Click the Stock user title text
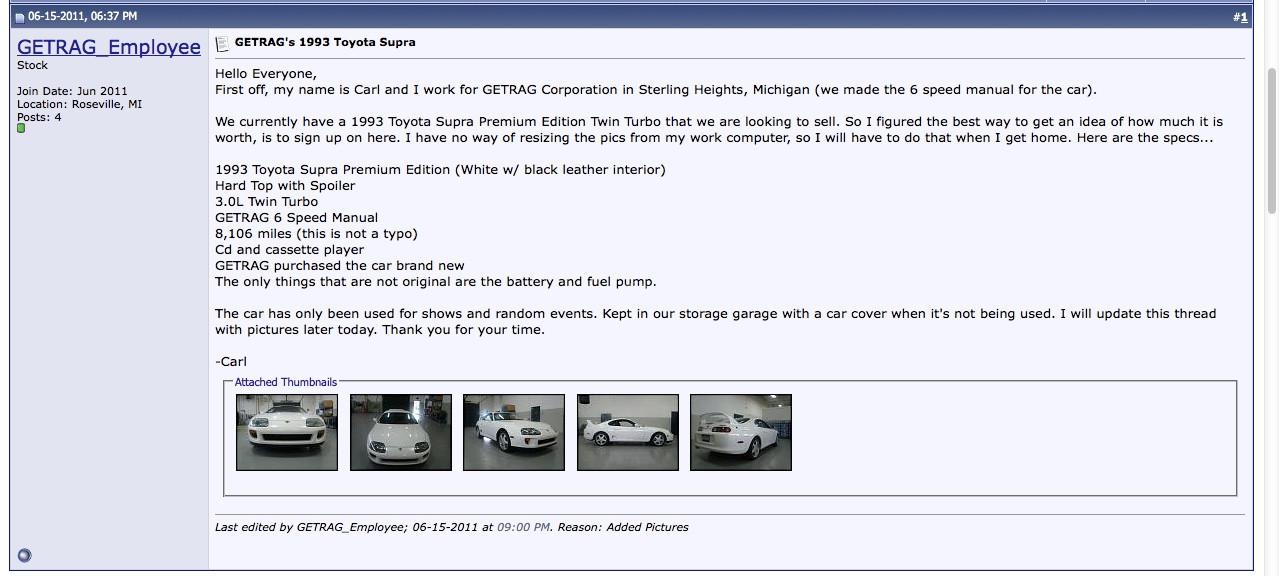 pyautogui.click(x=32, y=65)
